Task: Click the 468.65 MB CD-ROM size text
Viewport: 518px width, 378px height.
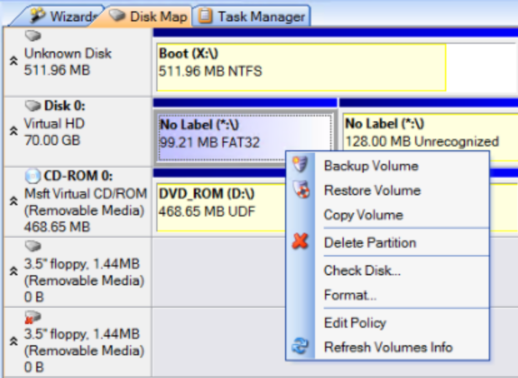Action: (57, 227)
